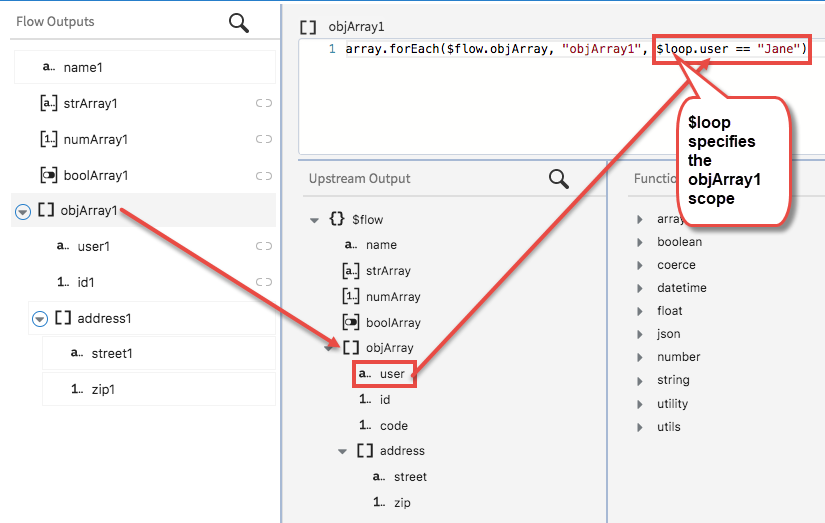The image size is (825, 523).
Task: Expand the json function category
Action: tap(640, 335)
